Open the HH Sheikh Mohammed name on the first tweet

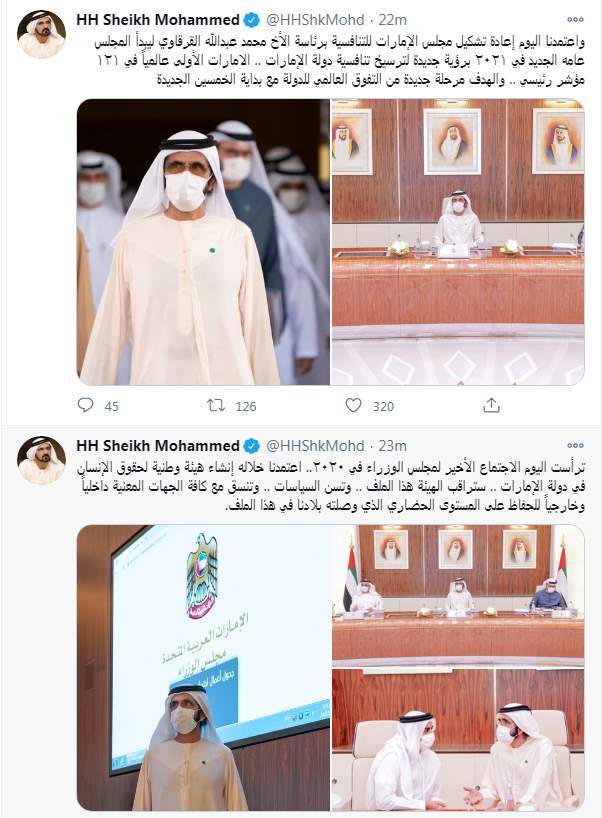158,20
